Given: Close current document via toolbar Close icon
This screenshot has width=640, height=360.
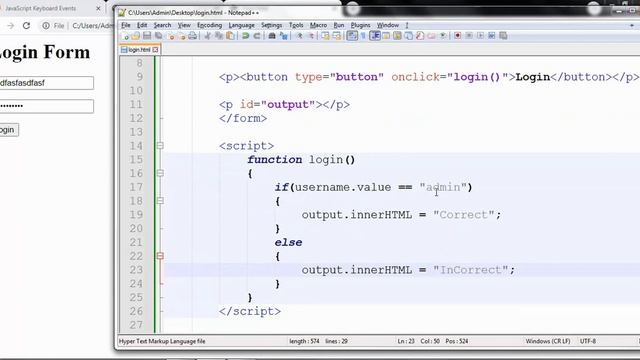Looking at the screenshot, I should click(171, 36).
